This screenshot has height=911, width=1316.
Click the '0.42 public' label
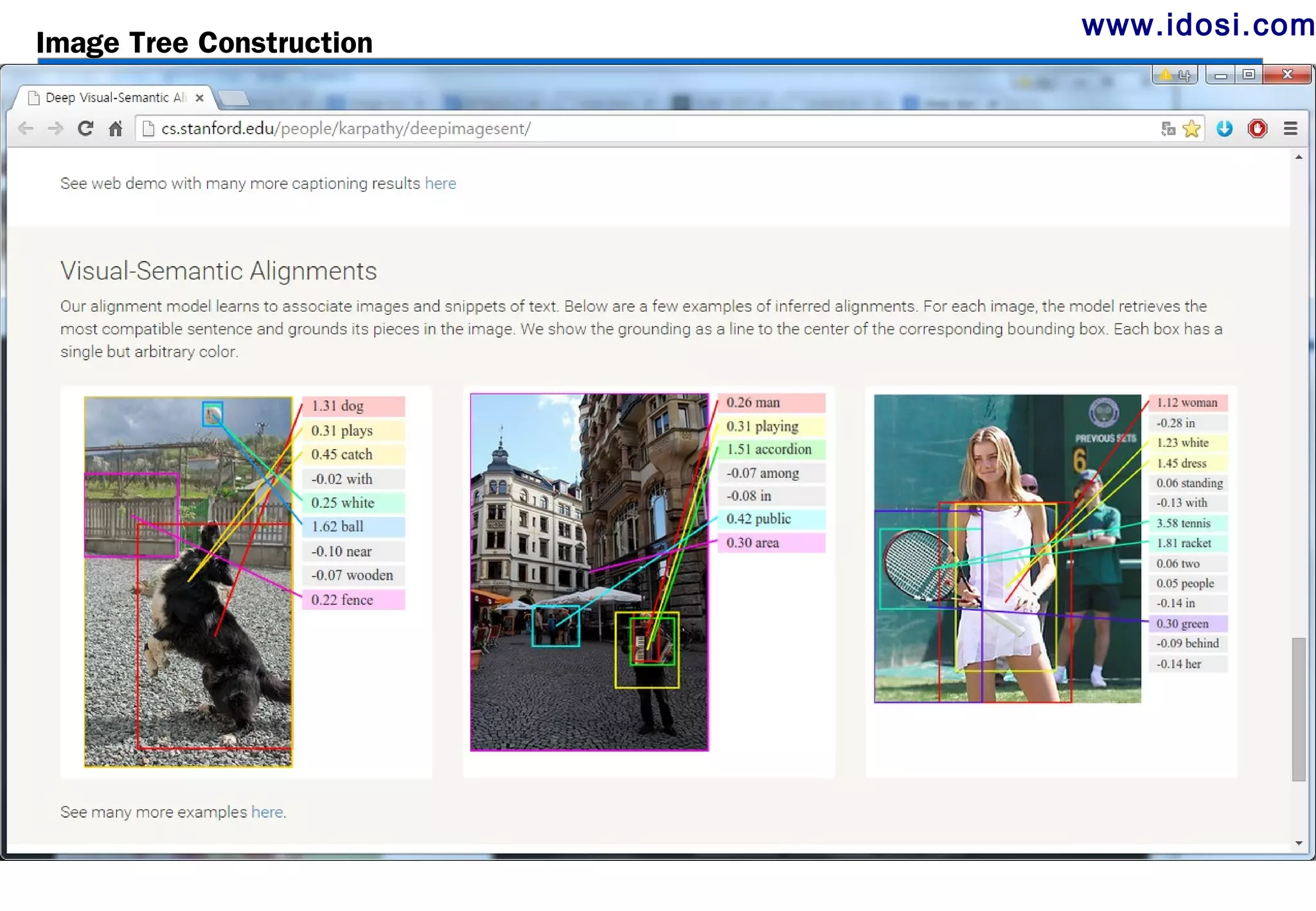tap(771, 519)
